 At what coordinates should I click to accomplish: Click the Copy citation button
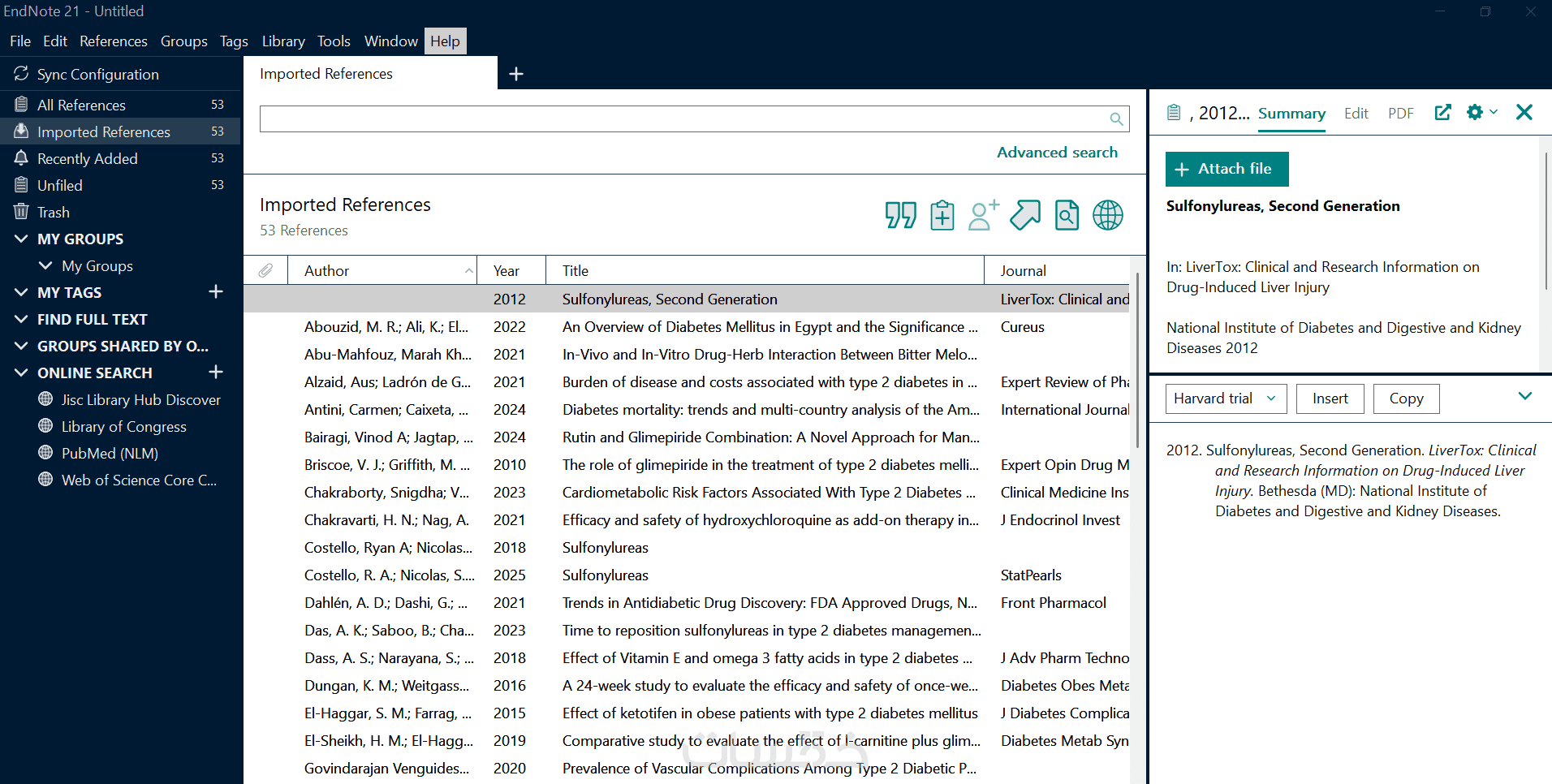(1407, 398)
